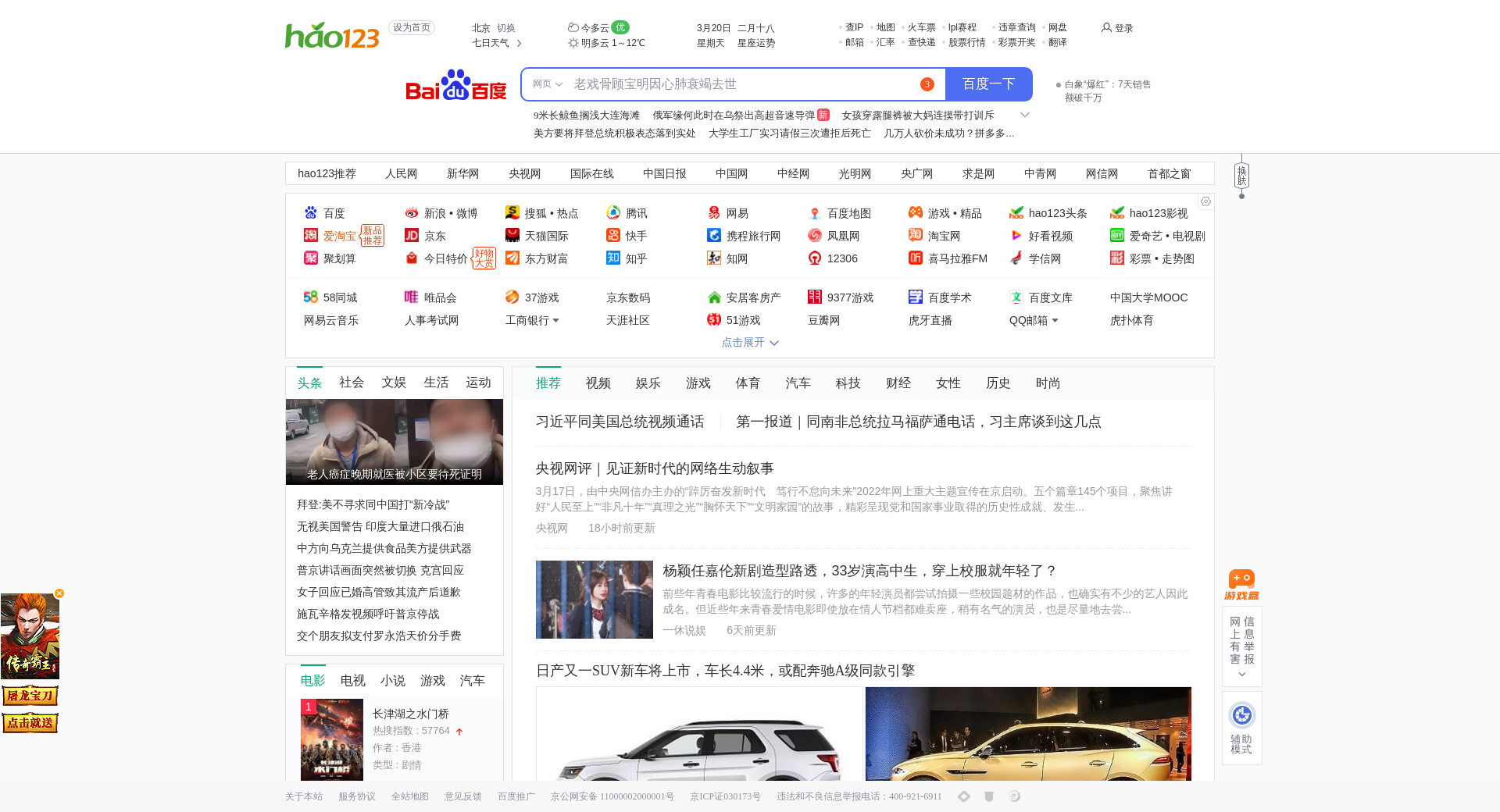This screenshot has width=1500, height=812.
Task: Switch to the 体育 news tab
Action: (x=748, y=383)
